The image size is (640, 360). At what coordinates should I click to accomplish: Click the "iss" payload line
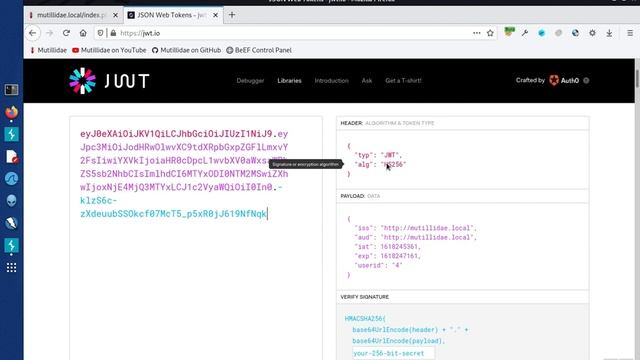point(416,228)
